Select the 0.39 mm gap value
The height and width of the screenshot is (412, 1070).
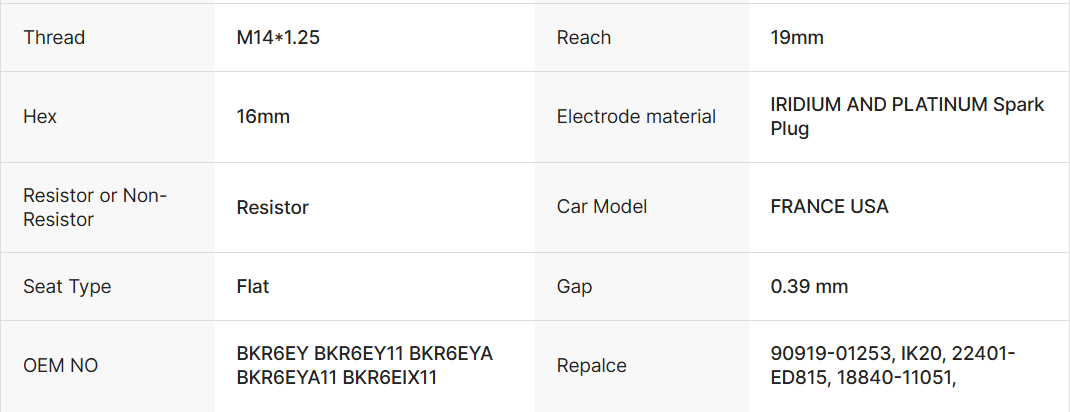pyautogui.click(x=809, y=287)
